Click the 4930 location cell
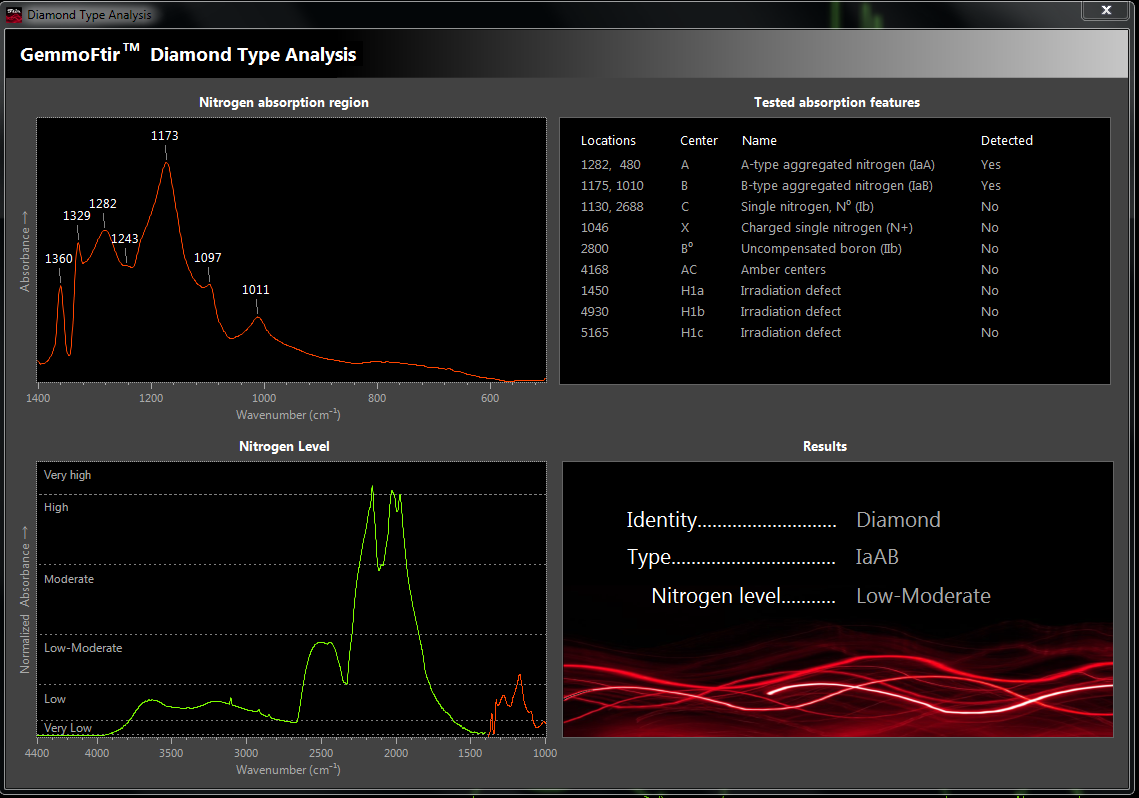The height and width of the screenshot is (798, 1139). click(594, 312)
